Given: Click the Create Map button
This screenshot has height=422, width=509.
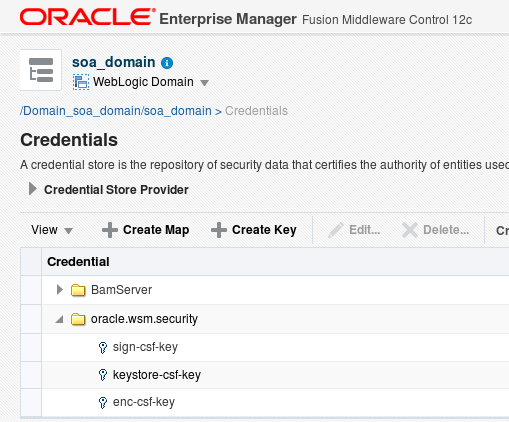Looking at the screenshot, I should click(x=146, y=230).
